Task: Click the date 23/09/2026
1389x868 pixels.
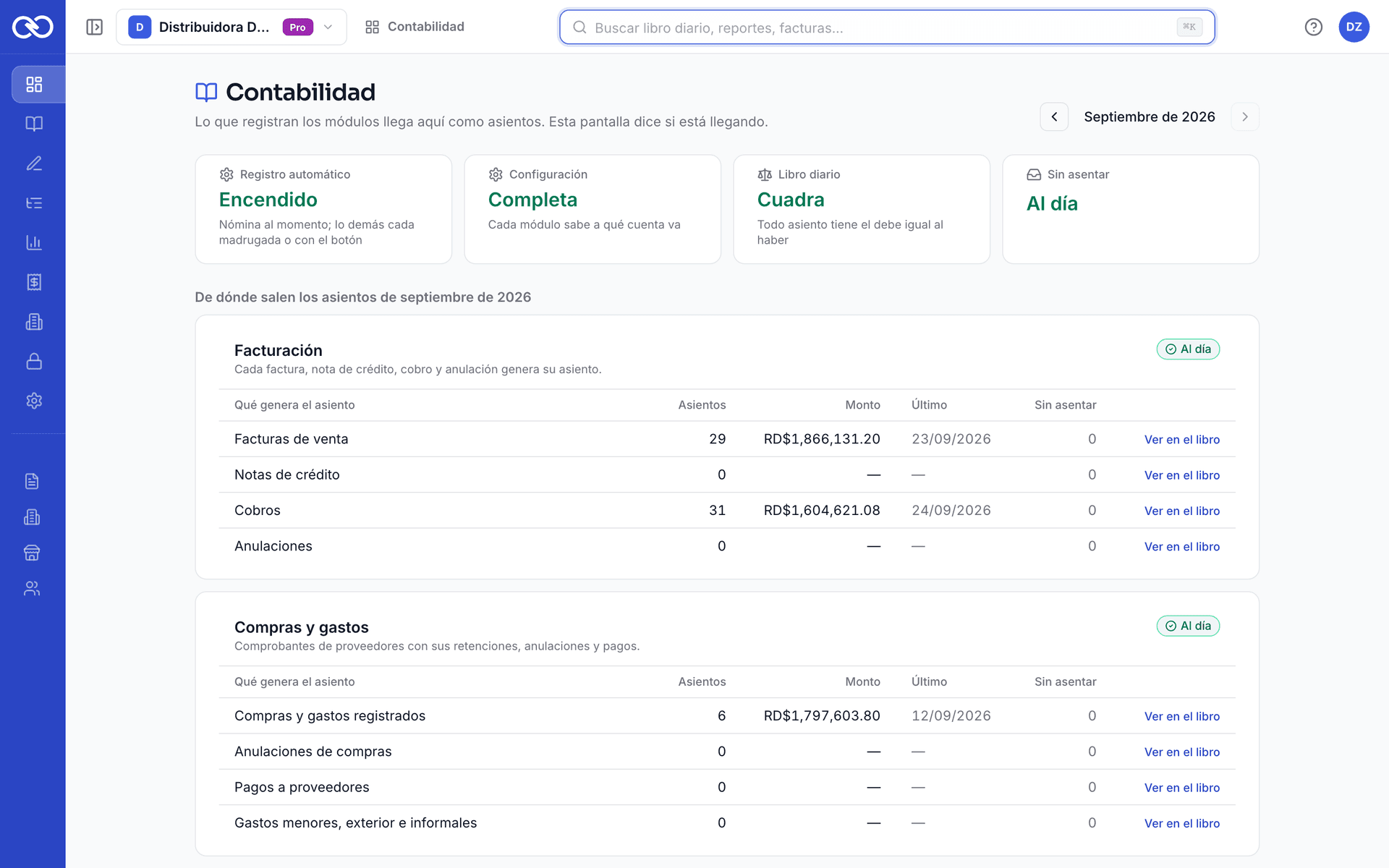Action: point(951,439)
